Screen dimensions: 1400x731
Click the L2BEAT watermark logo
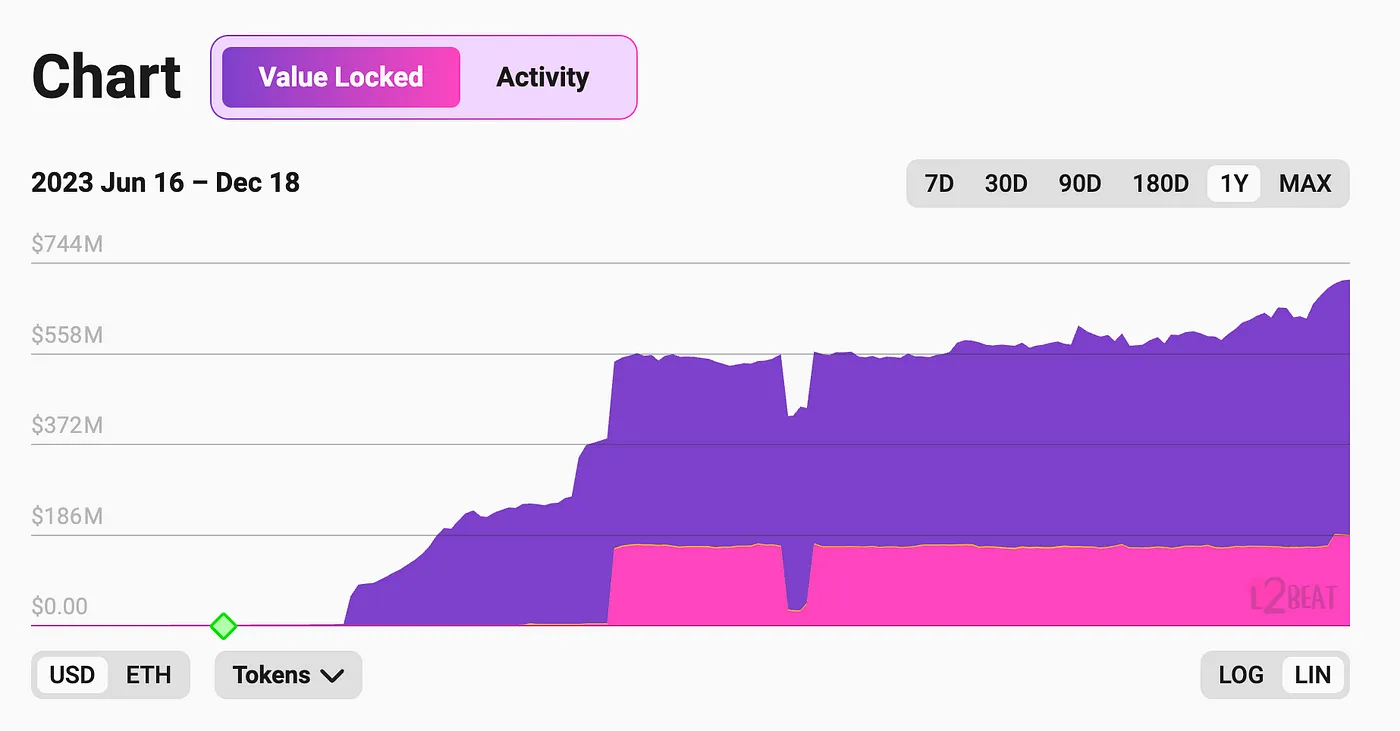[1293, 598]
